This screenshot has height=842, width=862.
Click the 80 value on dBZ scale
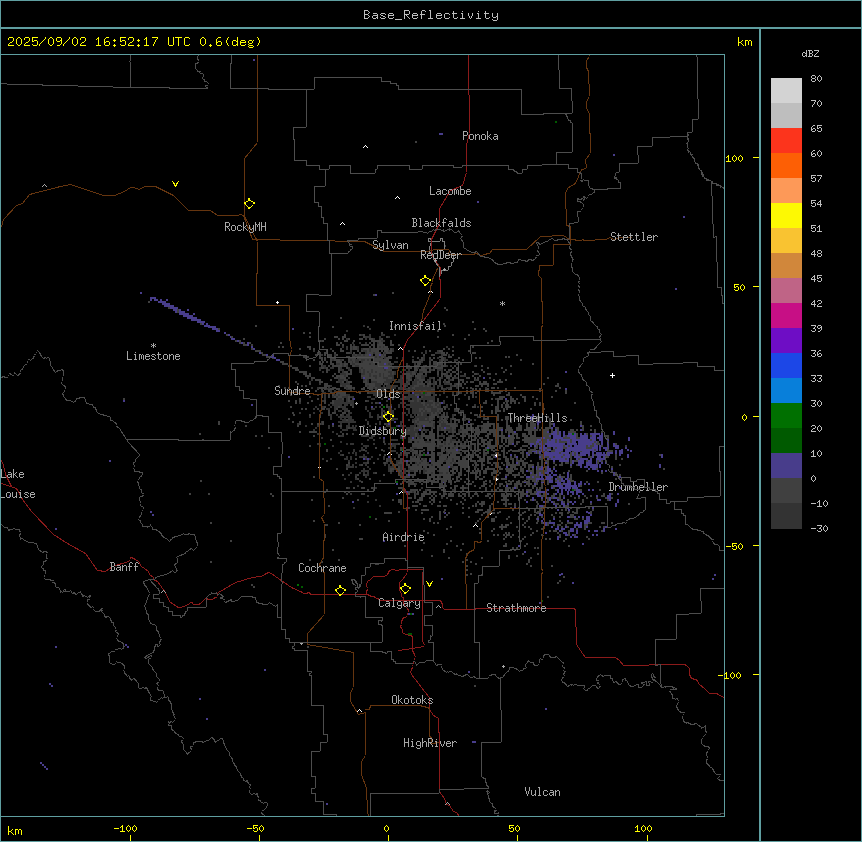click(816, 79)
